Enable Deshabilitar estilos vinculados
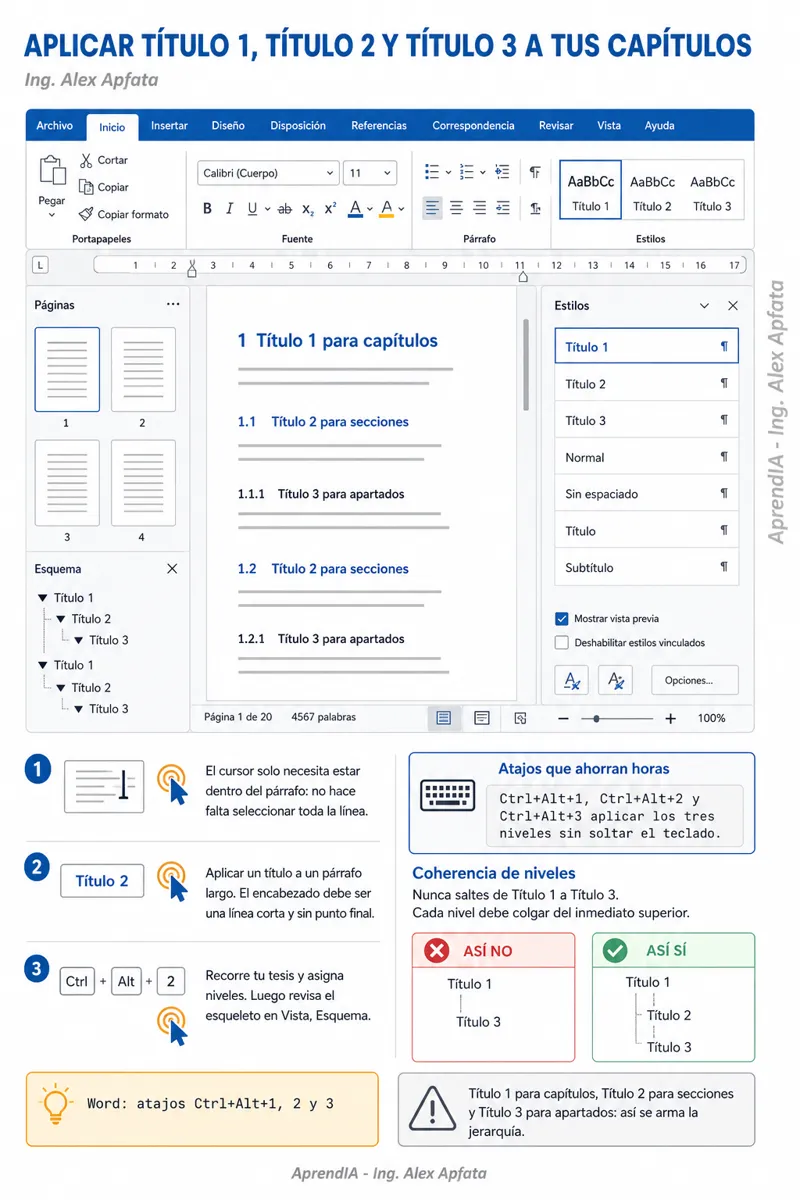 562,643
